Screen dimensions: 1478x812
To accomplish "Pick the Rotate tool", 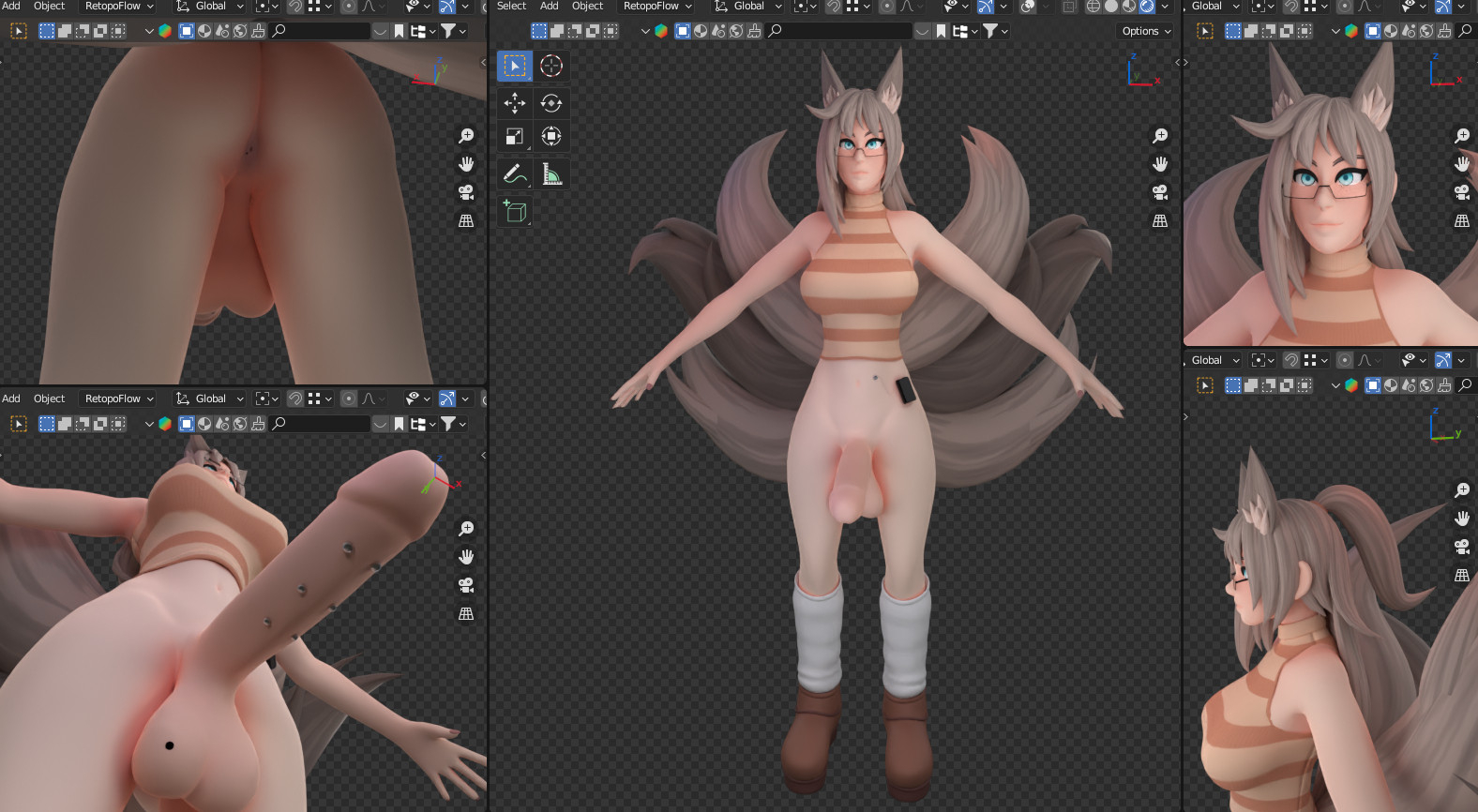I will (551, 103).
